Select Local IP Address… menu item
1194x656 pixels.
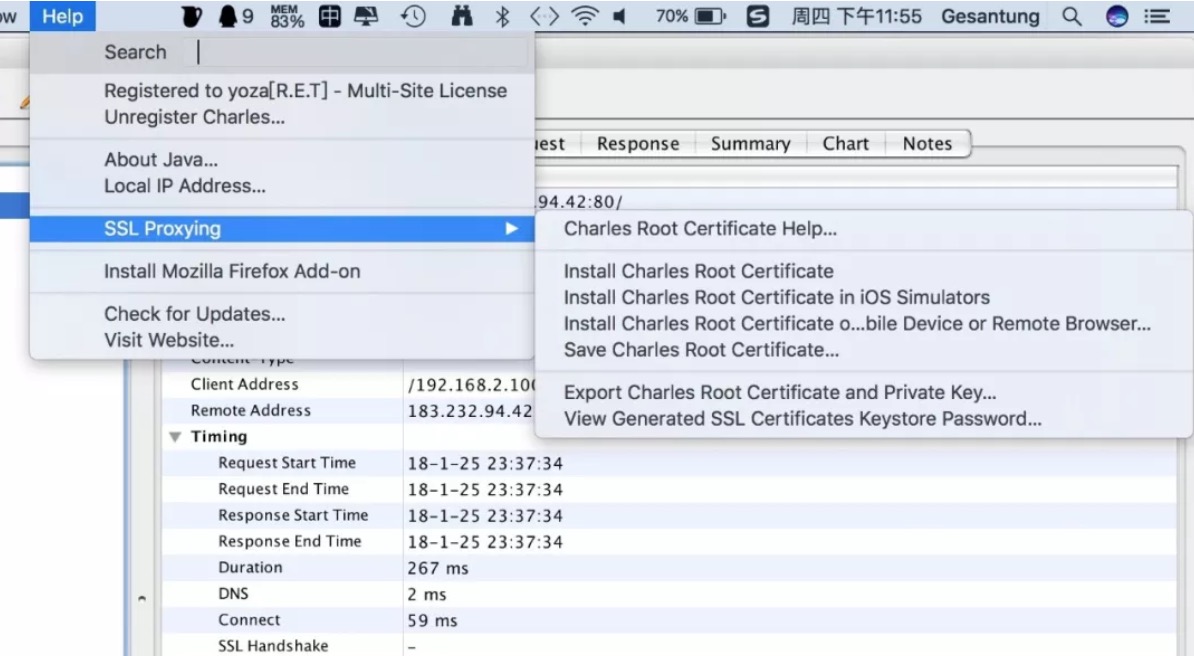point(185,186)
